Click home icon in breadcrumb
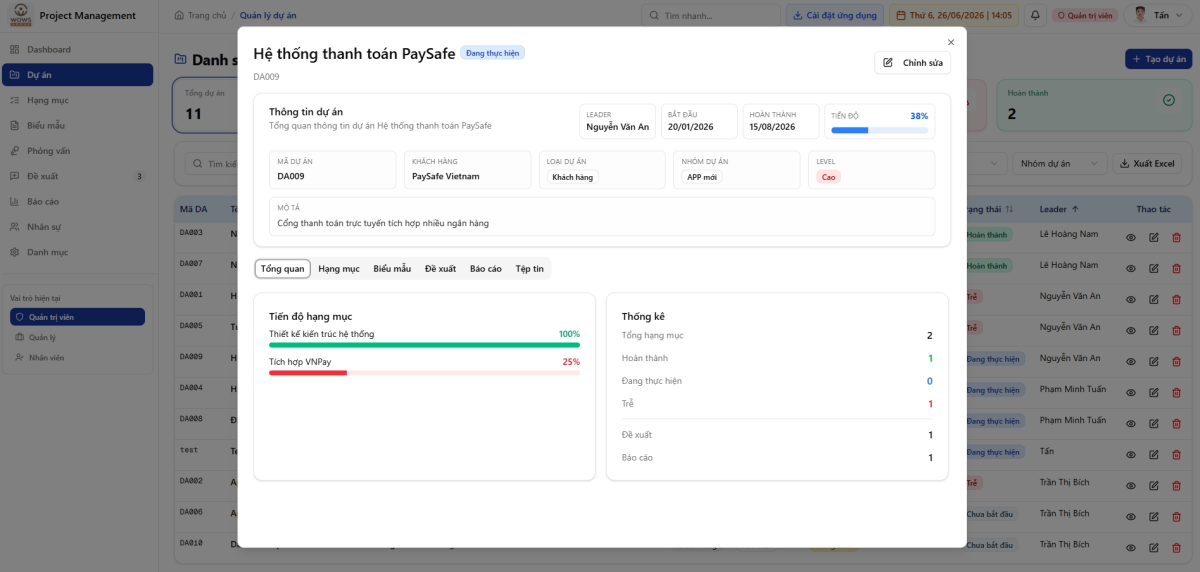This screenshot has height=572, width=1200. click(x=179, y=15)
